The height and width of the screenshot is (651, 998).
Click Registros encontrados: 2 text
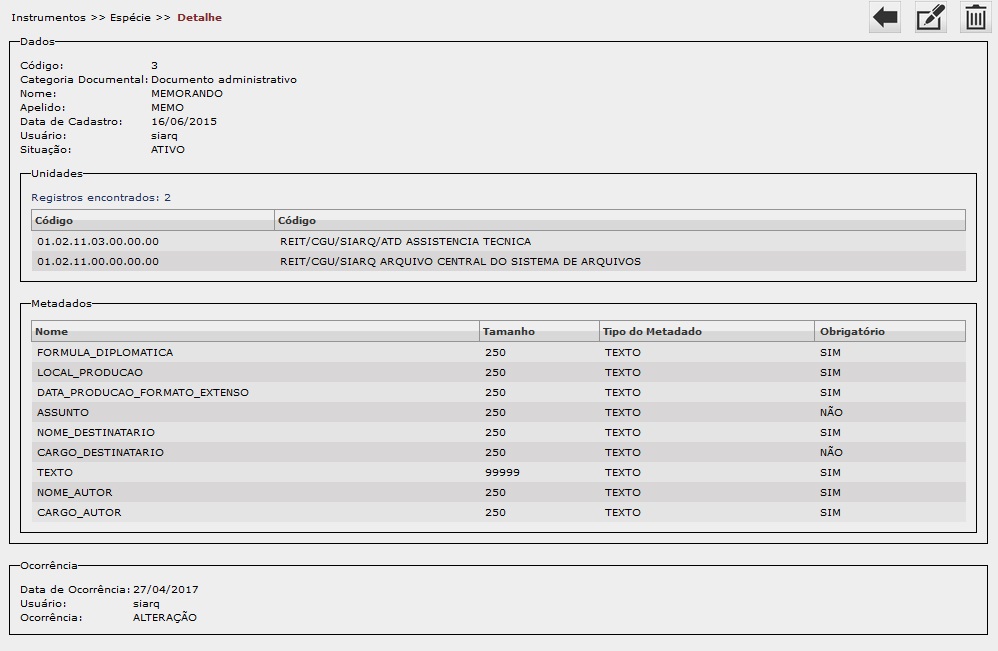click(x=101, y=197)
